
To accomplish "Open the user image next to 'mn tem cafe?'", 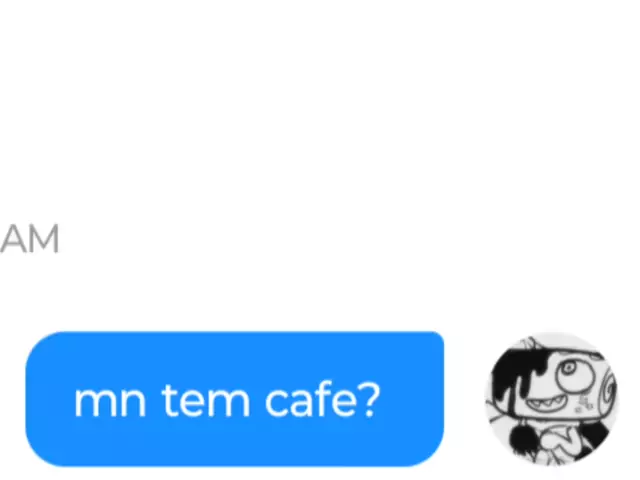I will pyautogui.click(x=553, y=399).
